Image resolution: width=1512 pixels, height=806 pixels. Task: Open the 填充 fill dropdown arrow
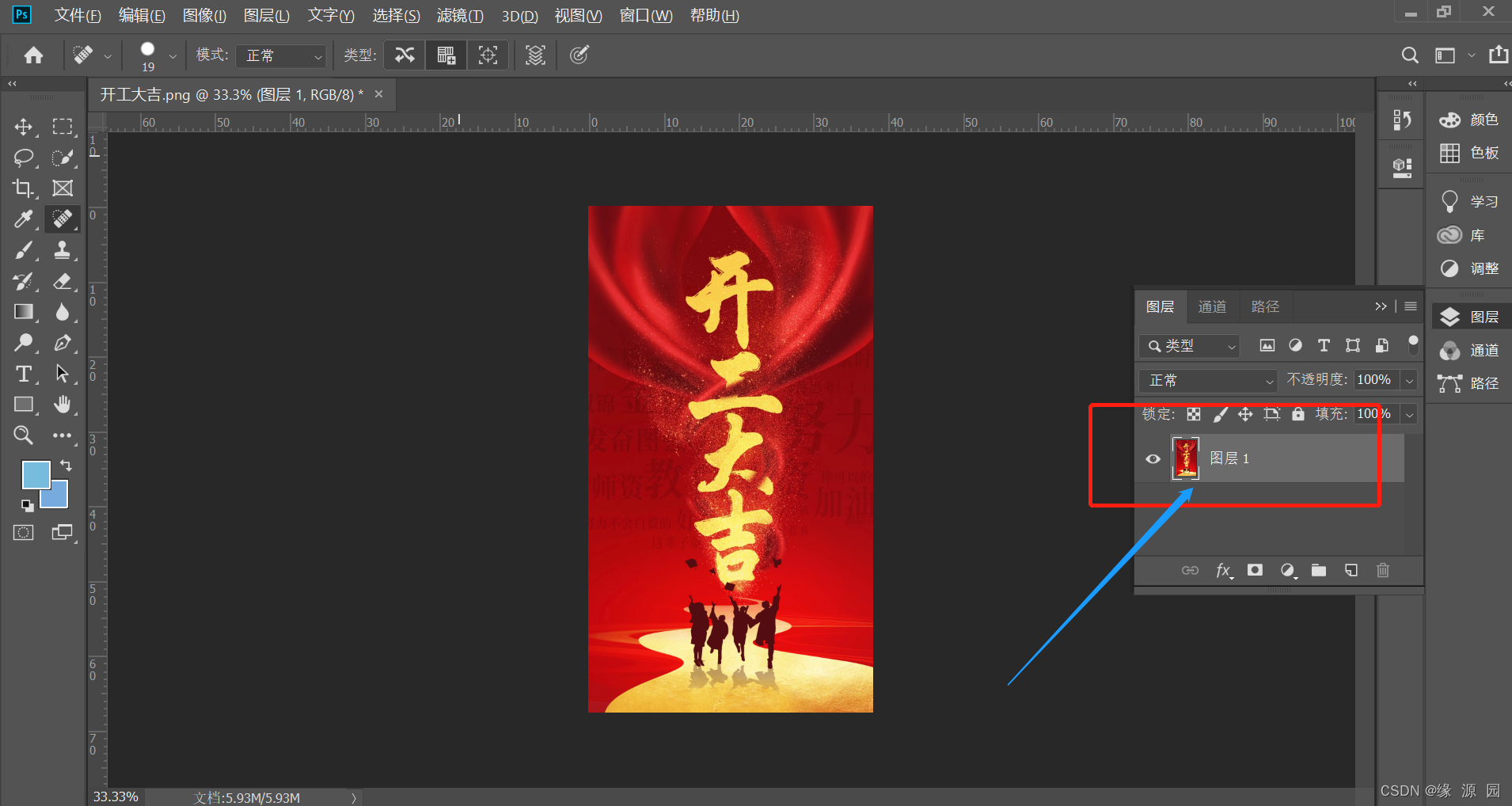1410,414
